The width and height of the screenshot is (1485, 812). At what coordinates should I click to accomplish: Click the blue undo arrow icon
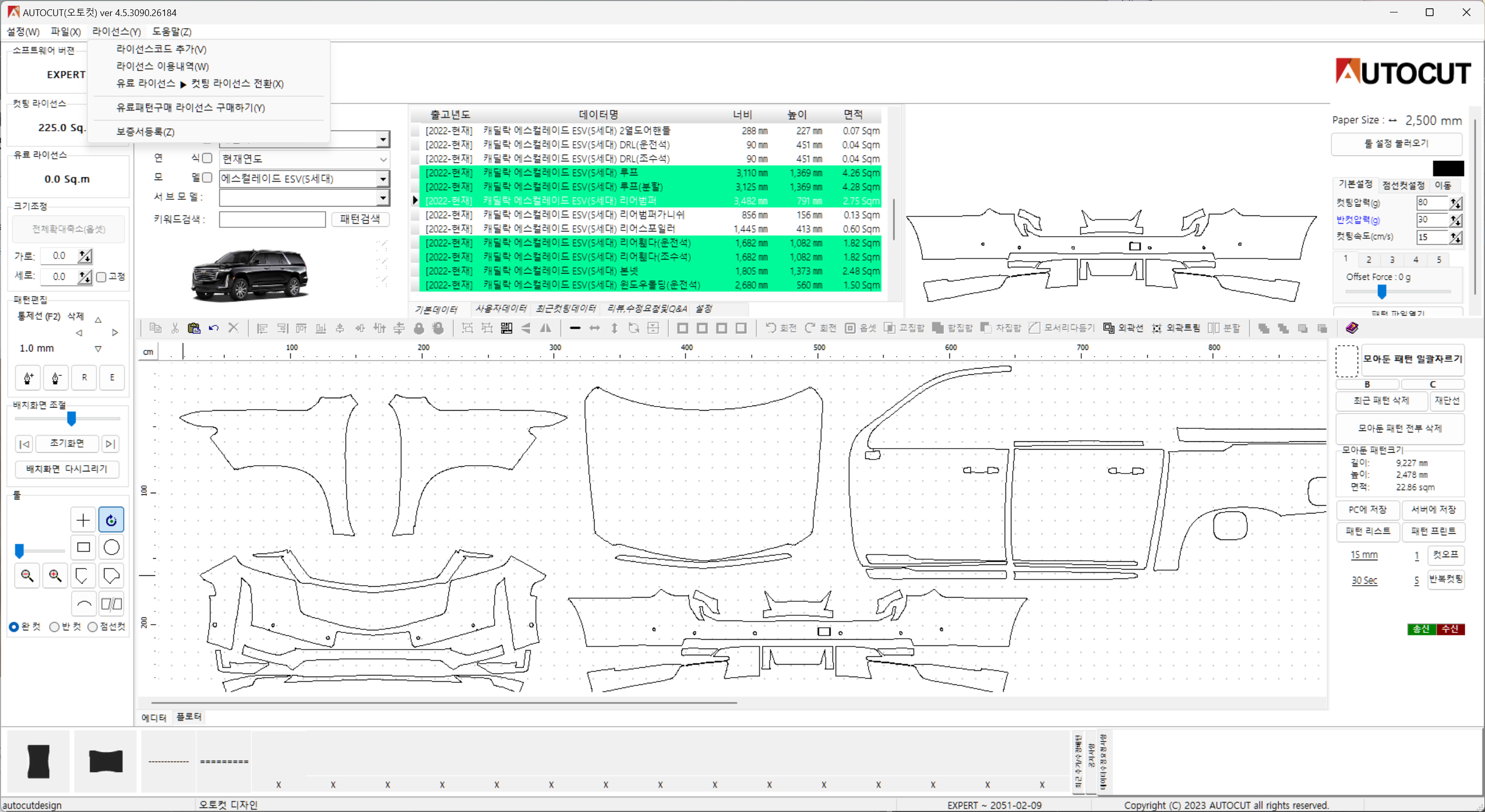pyautogui.click(x=213, y=328)
